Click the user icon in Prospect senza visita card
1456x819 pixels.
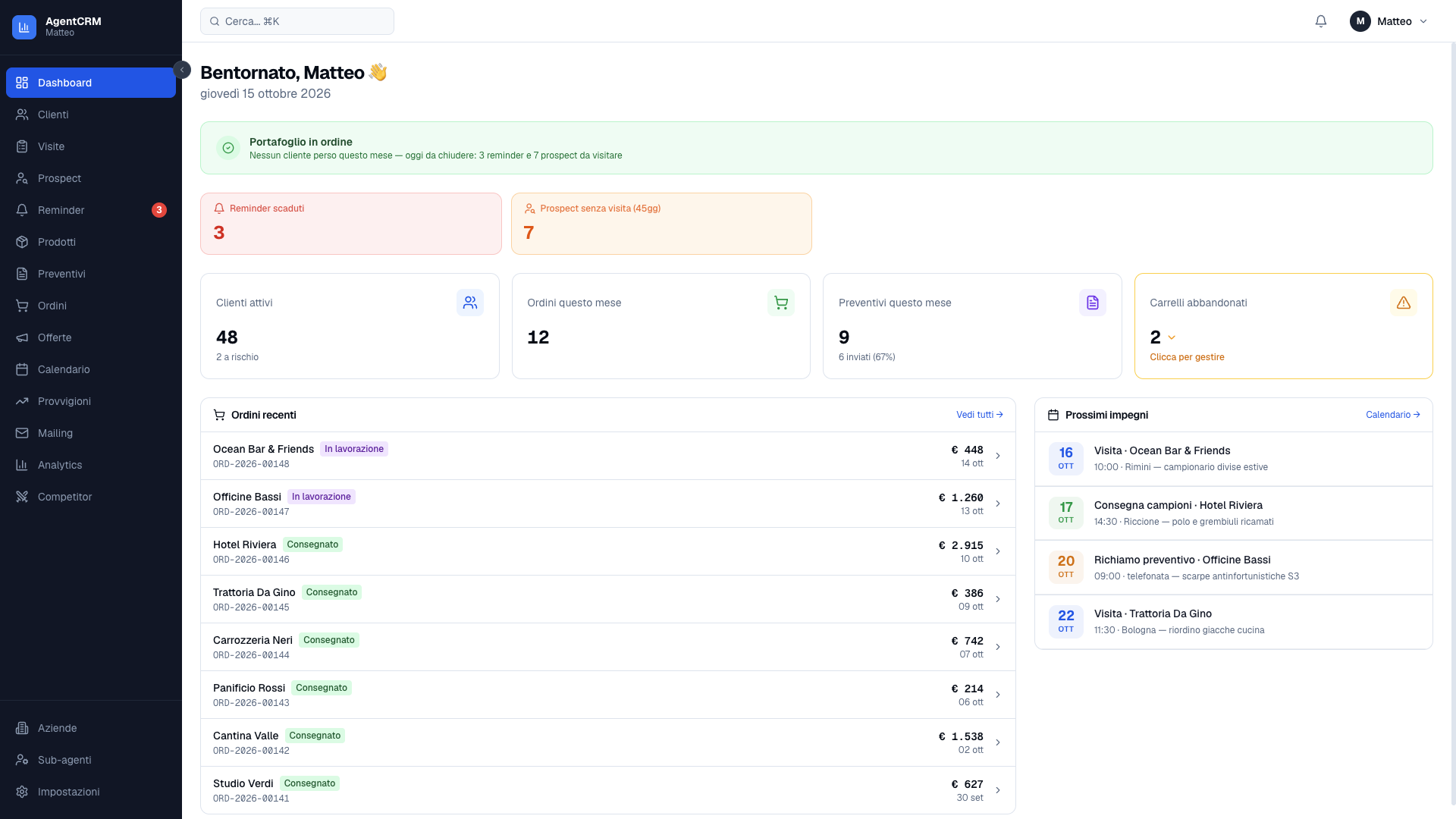click(530, 209)
